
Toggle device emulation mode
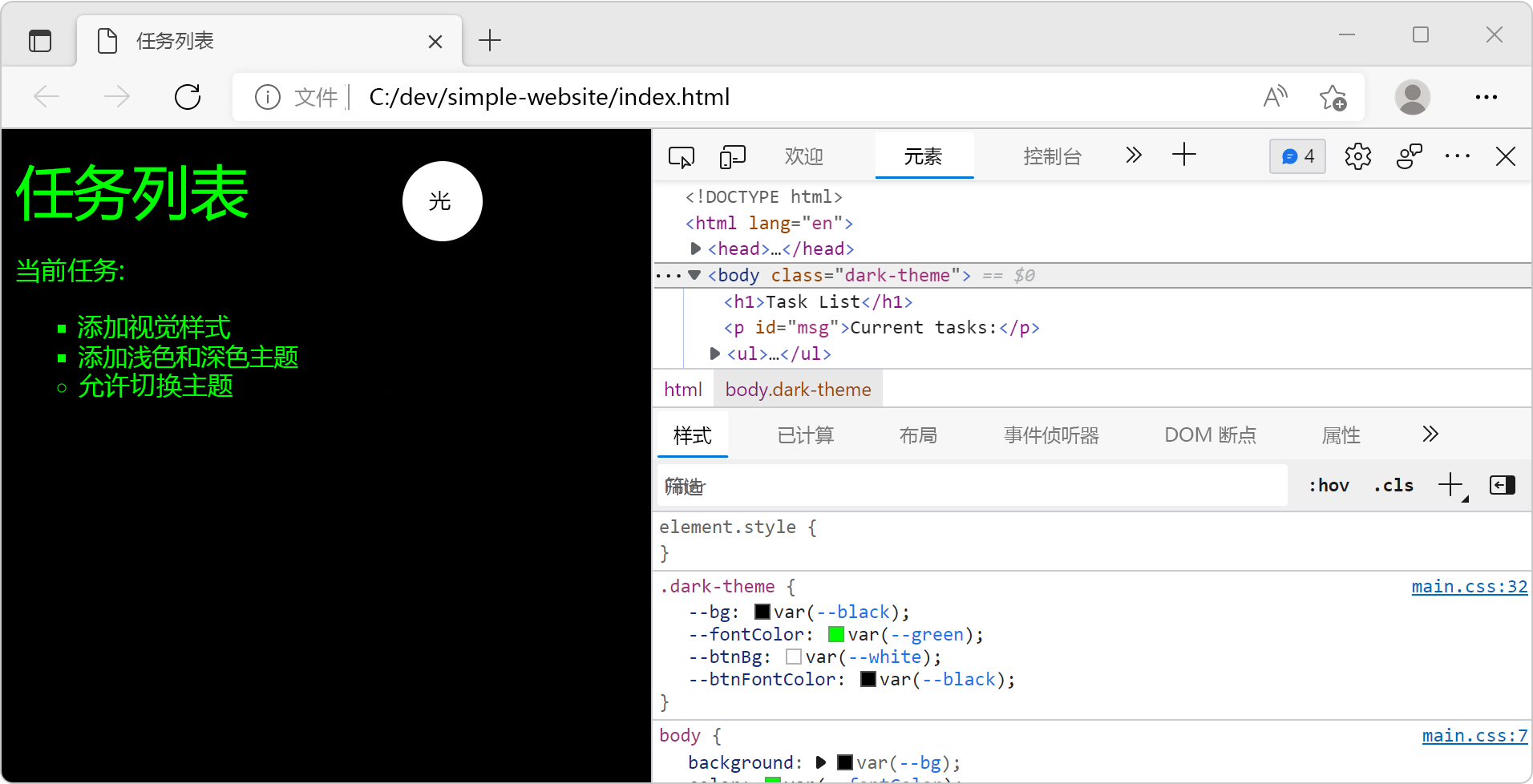[732, 156]
